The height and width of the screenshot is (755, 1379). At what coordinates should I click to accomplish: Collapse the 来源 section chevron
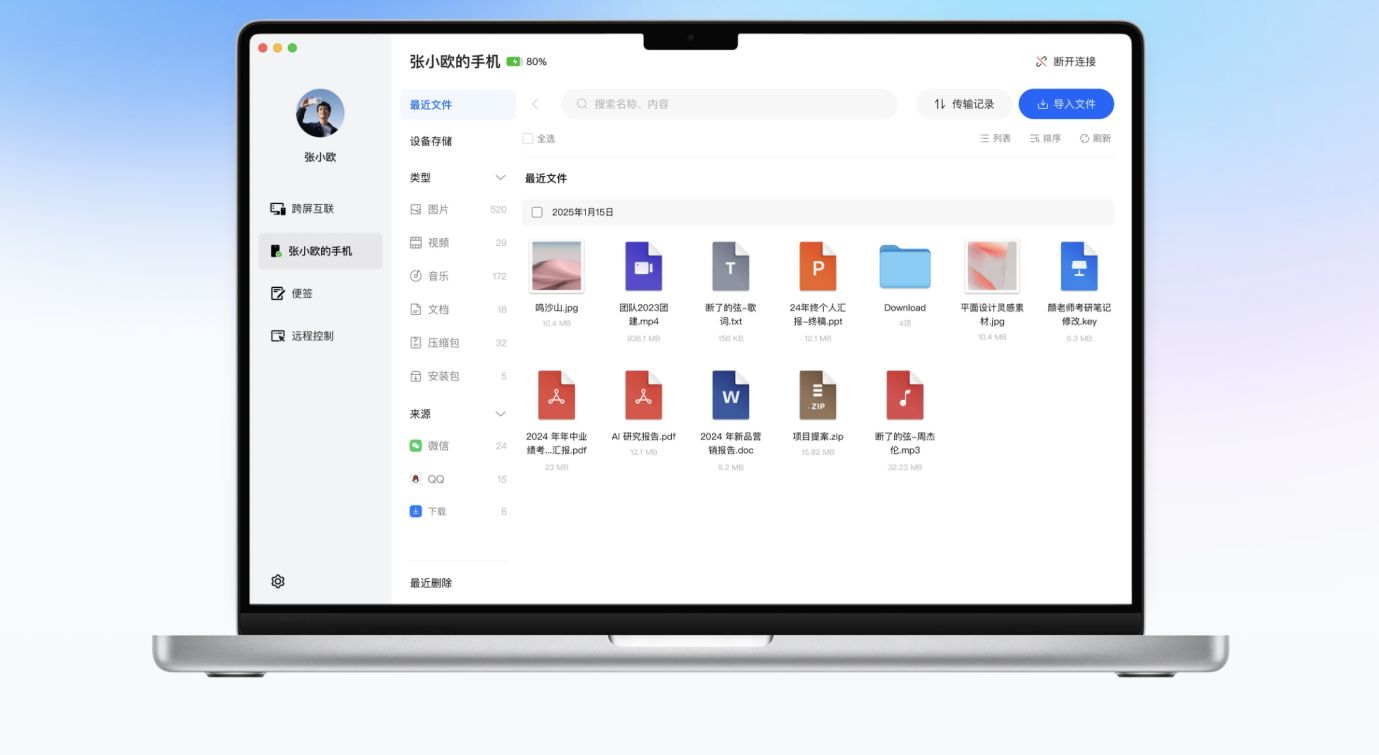(501, 414)
